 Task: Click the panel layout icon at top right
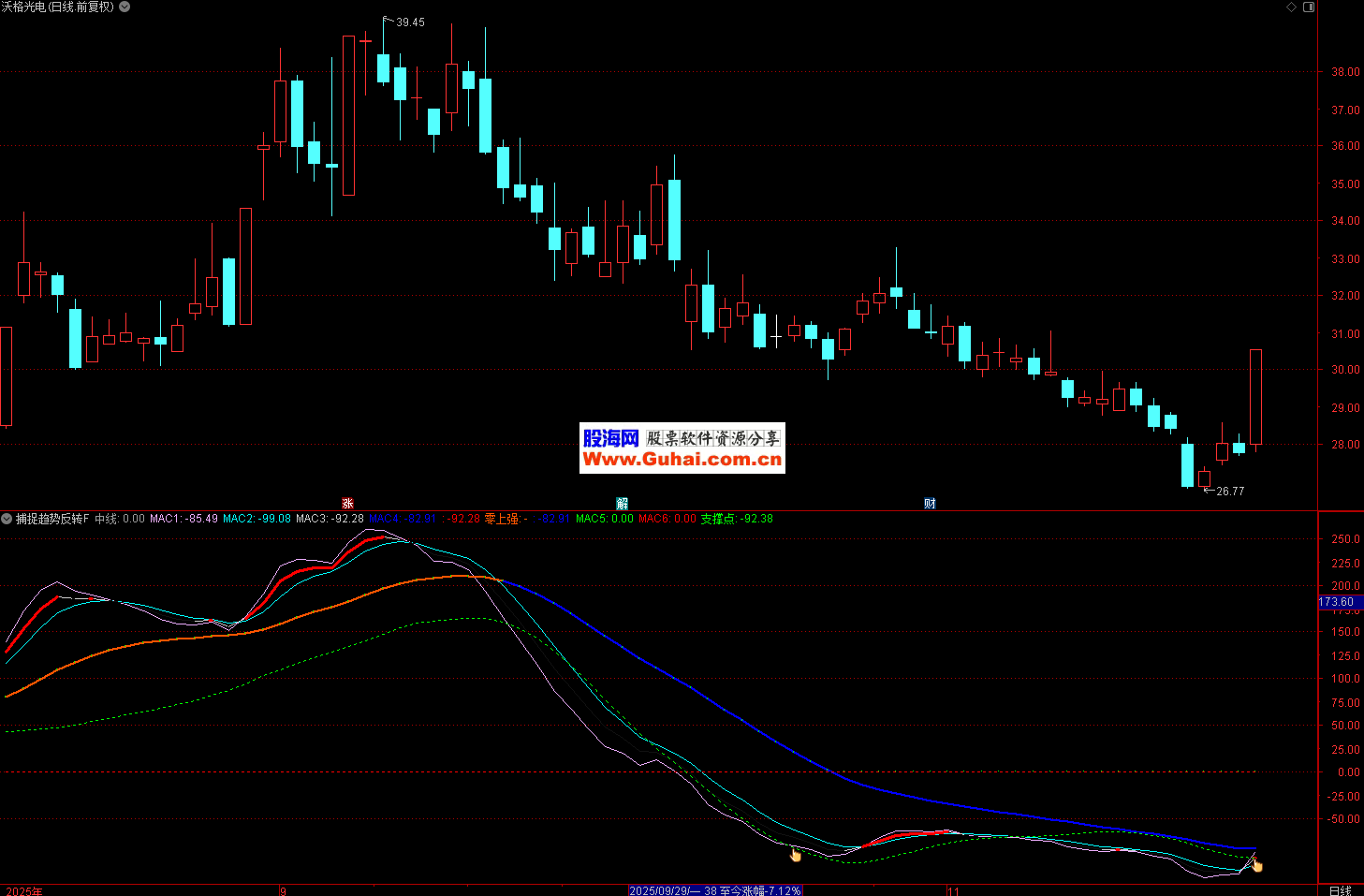[1309, 7]
